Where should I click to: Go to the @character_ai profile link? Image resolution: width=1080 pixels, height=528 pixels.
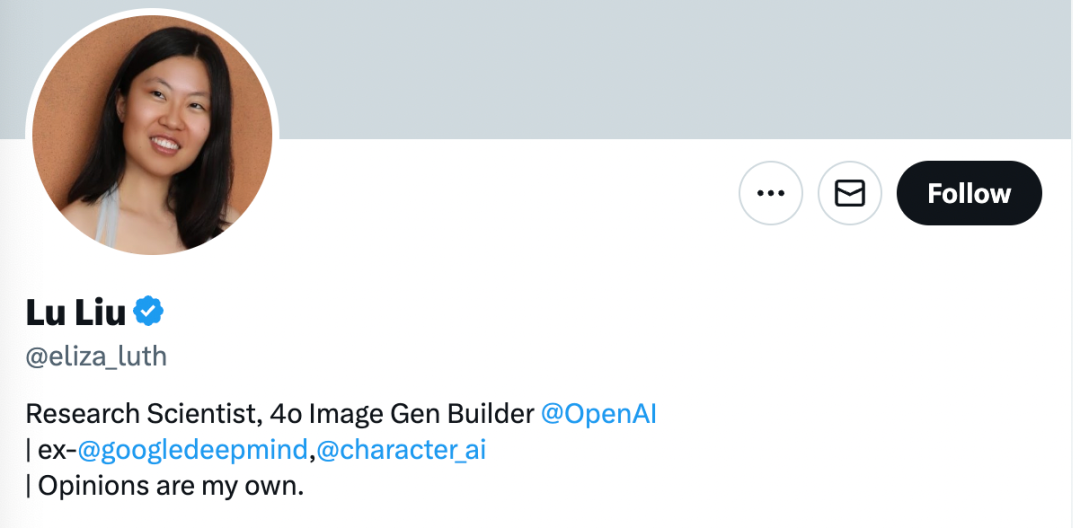(401, 450)
